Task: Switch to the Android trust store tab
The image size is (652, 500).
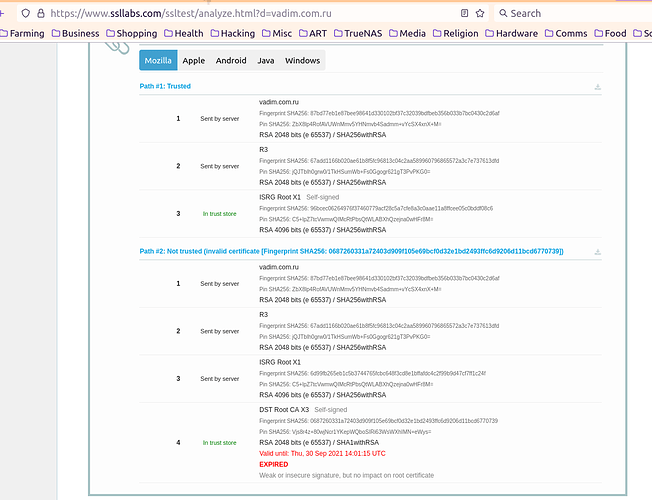Action: [x=231, y=60]
